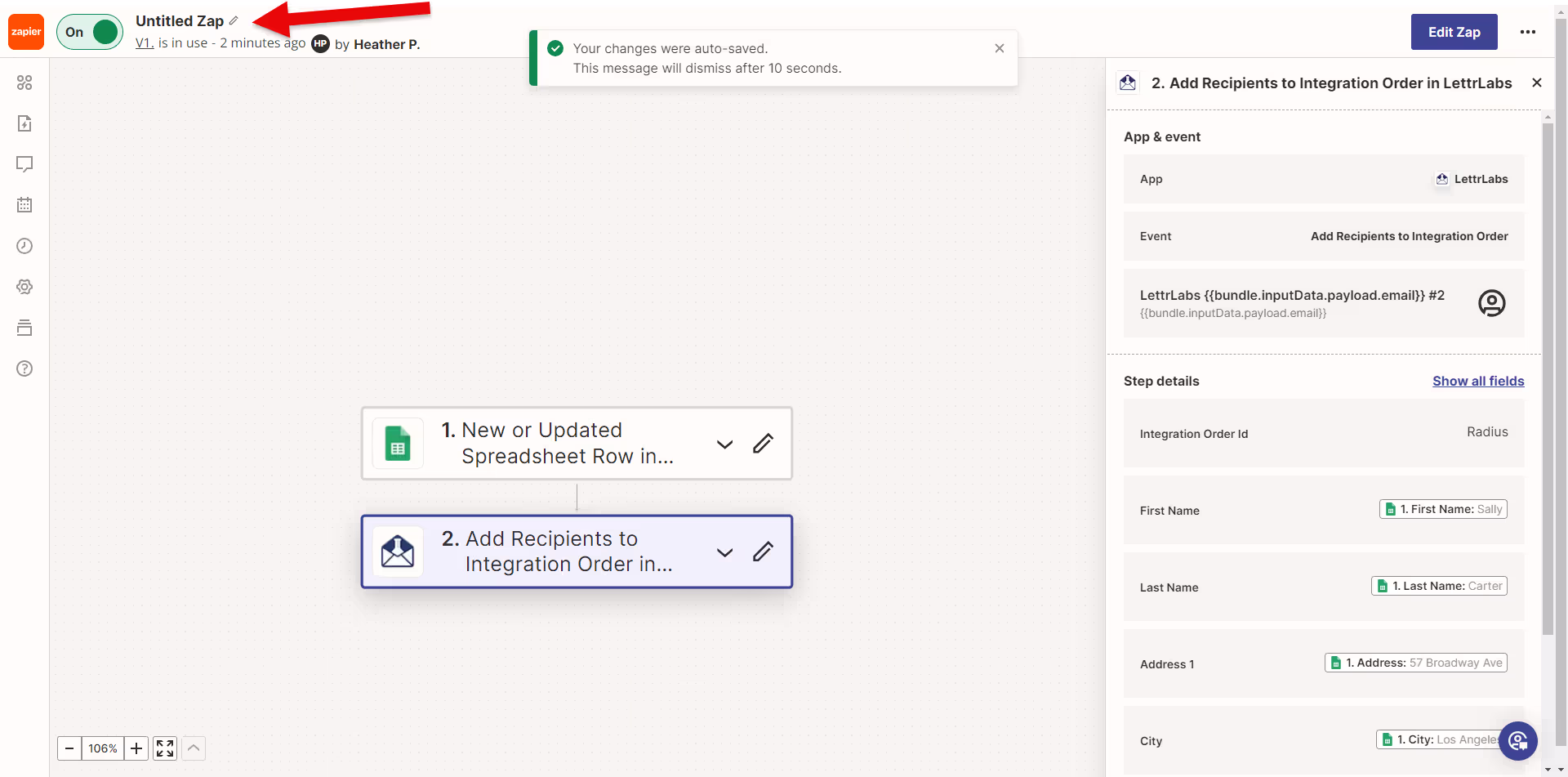Click the fit-to-view expand icon
This screenshot has height=777, width=1568.
(x=165, y=748)
